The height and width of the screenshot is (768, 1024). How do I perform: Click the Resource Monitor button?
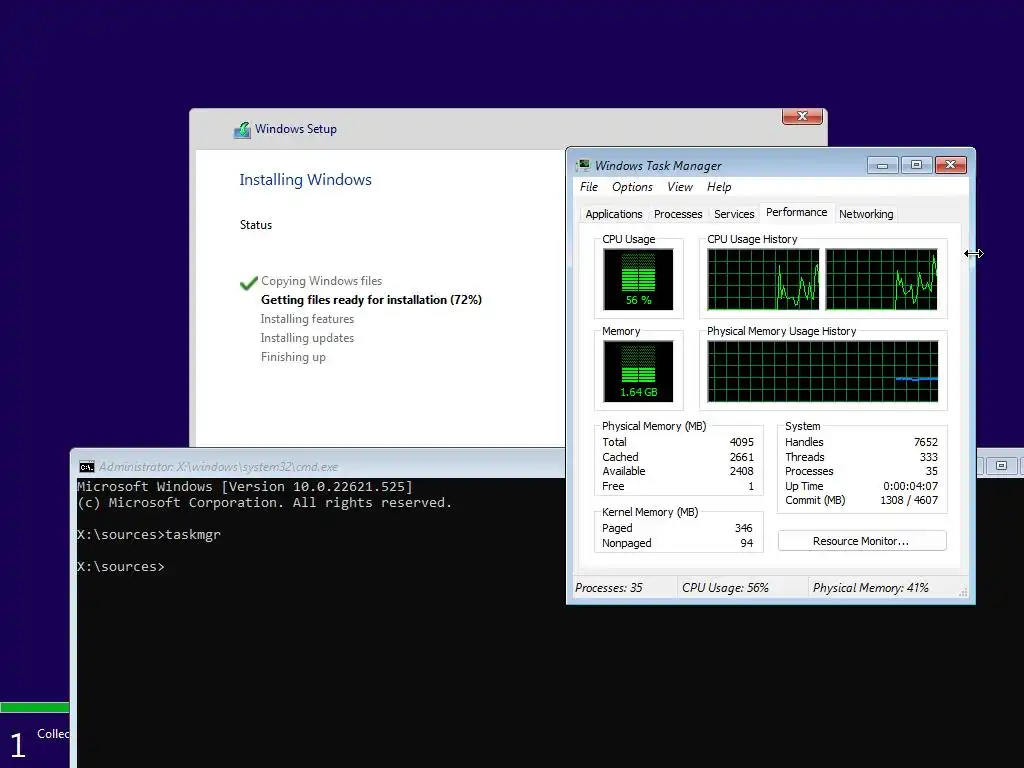pos(861,541)
